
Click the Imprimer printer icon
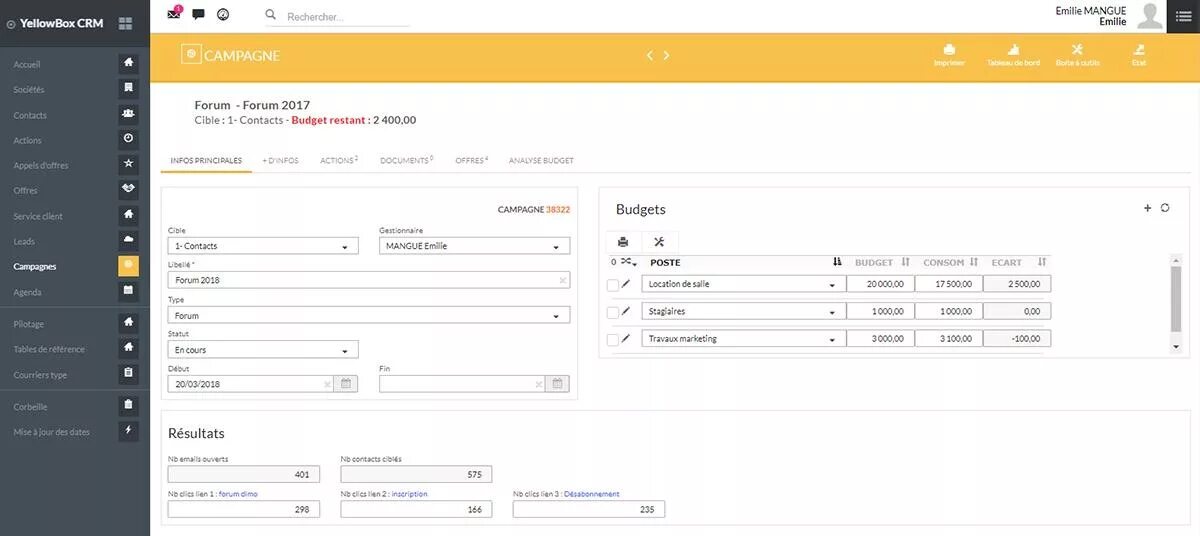point(948,50)
